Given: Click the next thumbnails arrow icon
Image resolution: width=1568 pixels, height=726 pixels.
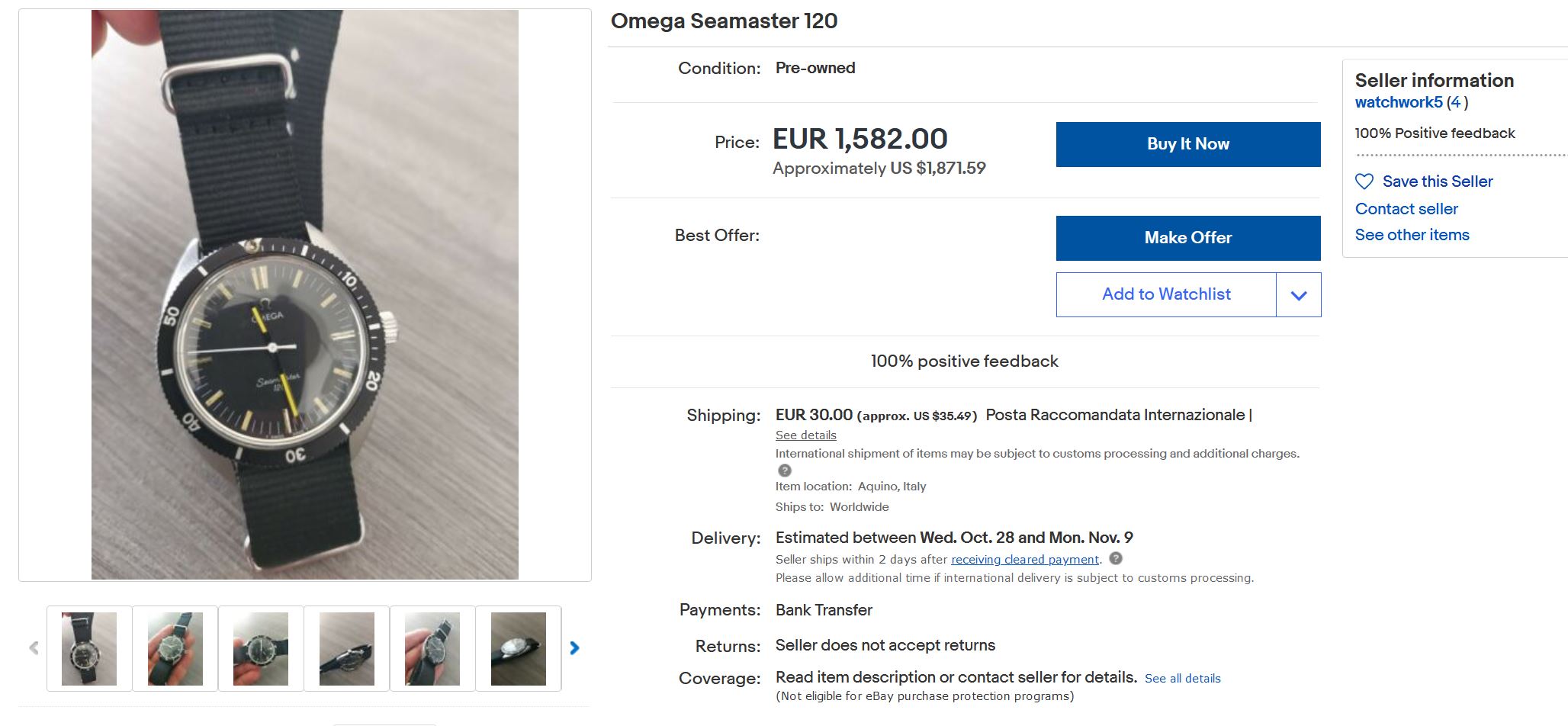Looking at the screenshot, I should point(574,648).
